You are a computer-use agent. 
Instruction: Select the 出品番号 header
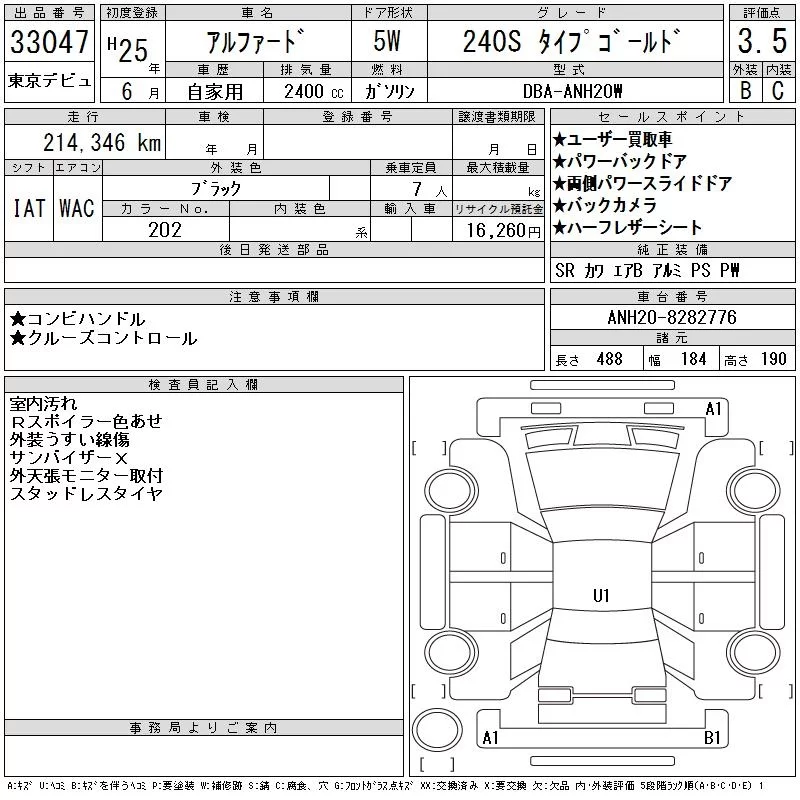[x=49, y=13]
